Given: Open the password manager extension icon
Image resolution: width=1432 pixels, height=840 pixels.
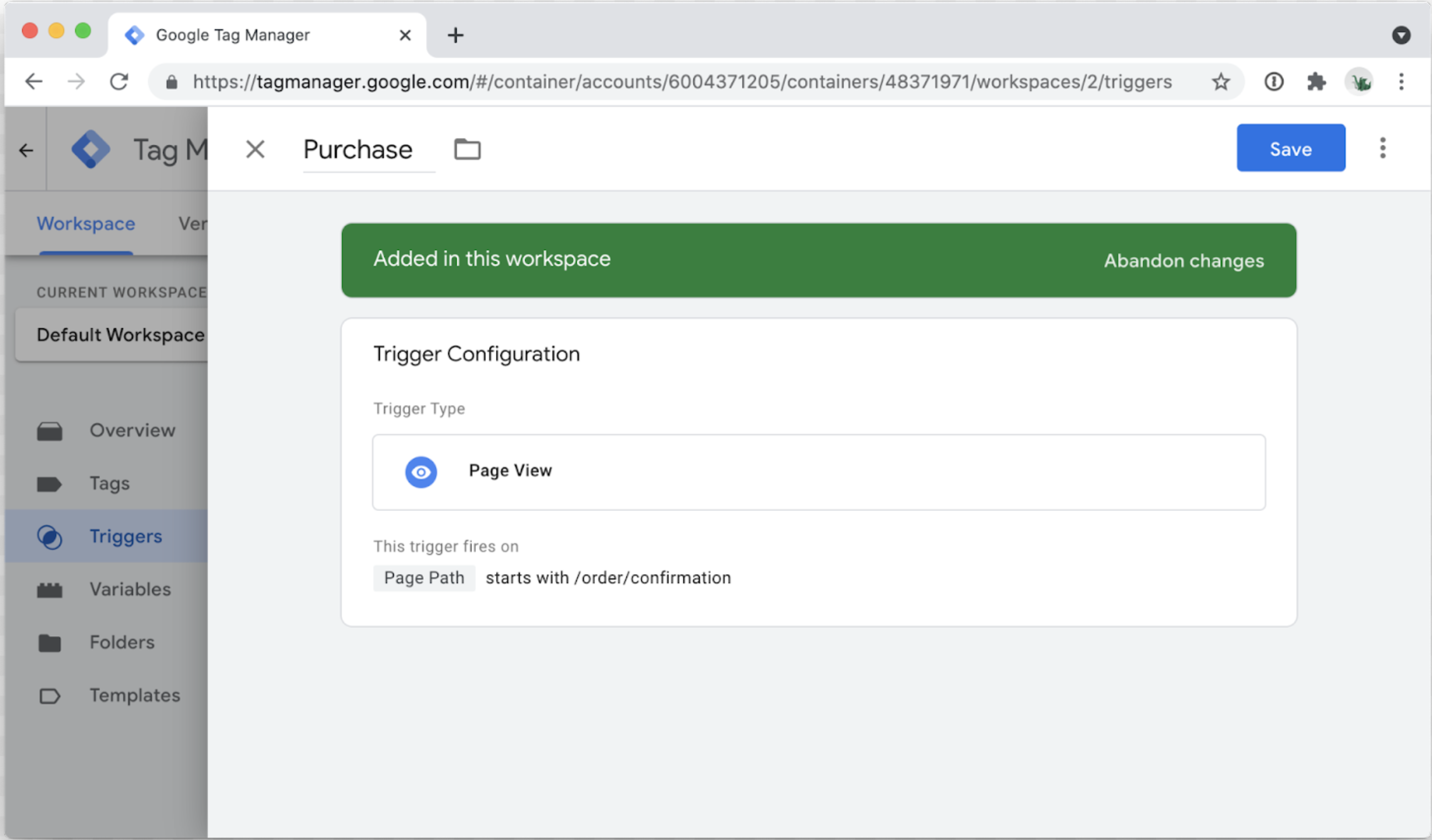Looking at the screenshot, I should (x=1273, y=81).
